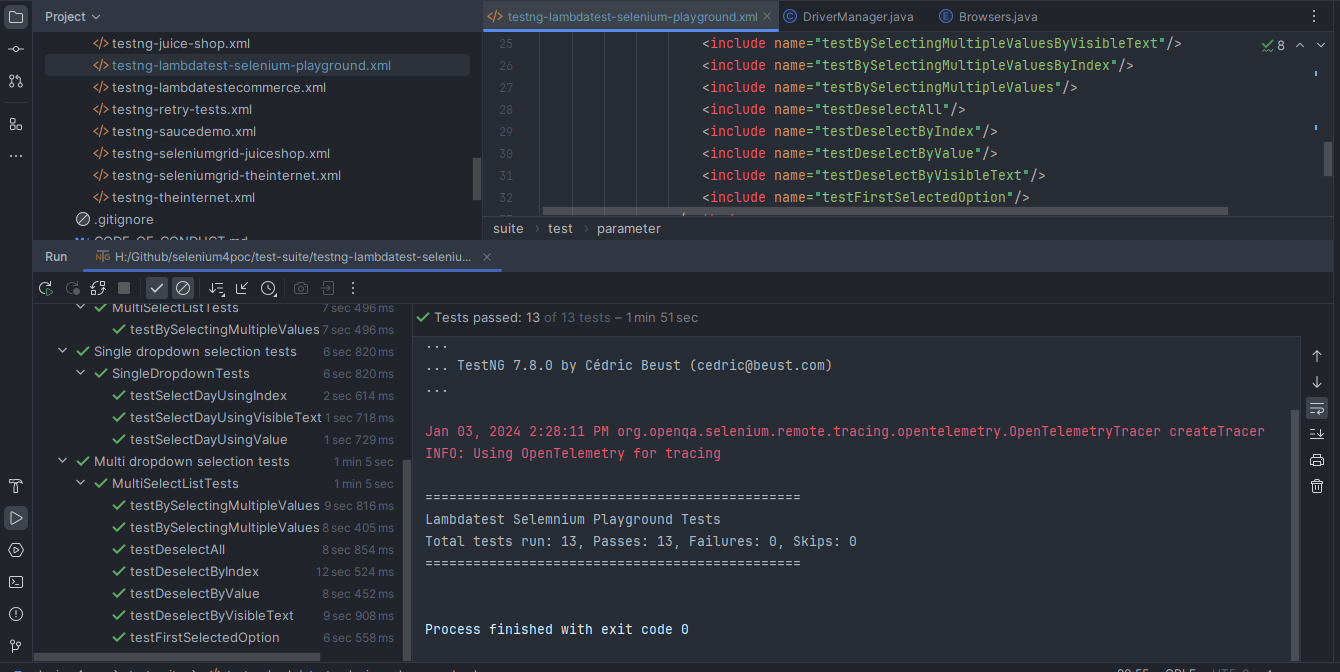The height and width of the screenshot is (672, 1340).
Task: Rerun the TestNG test suite
Action: (x=45, y=288)
